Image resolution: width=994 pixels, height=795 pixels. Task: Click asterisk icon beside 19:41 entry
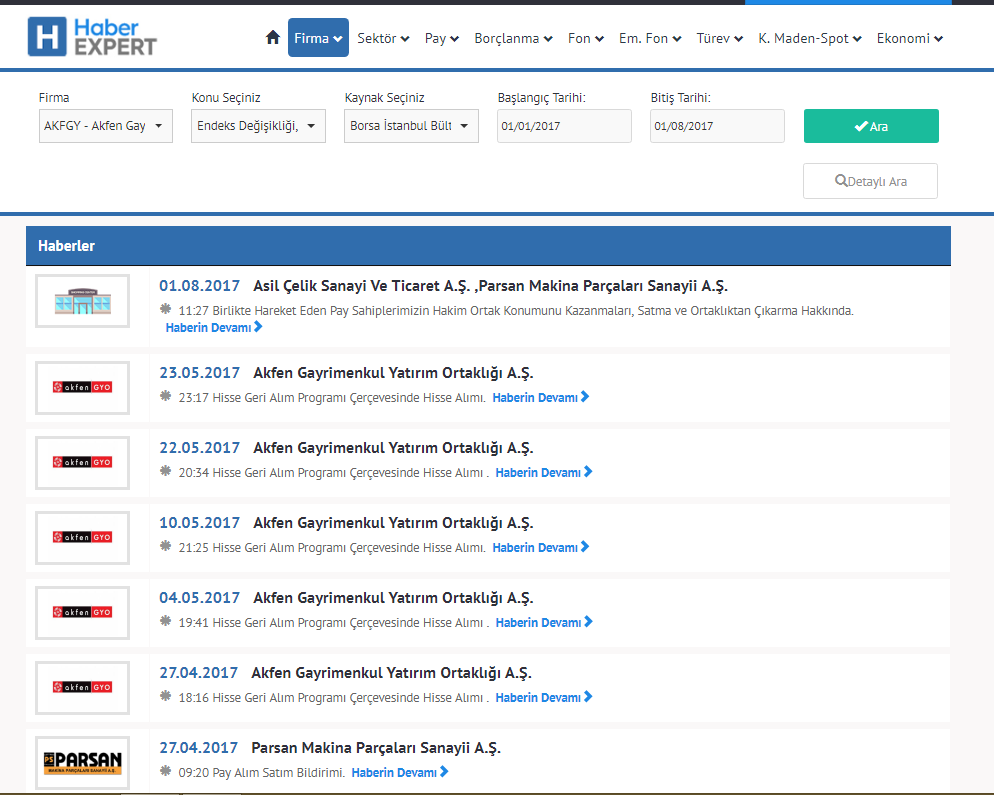tap(165, 621)
